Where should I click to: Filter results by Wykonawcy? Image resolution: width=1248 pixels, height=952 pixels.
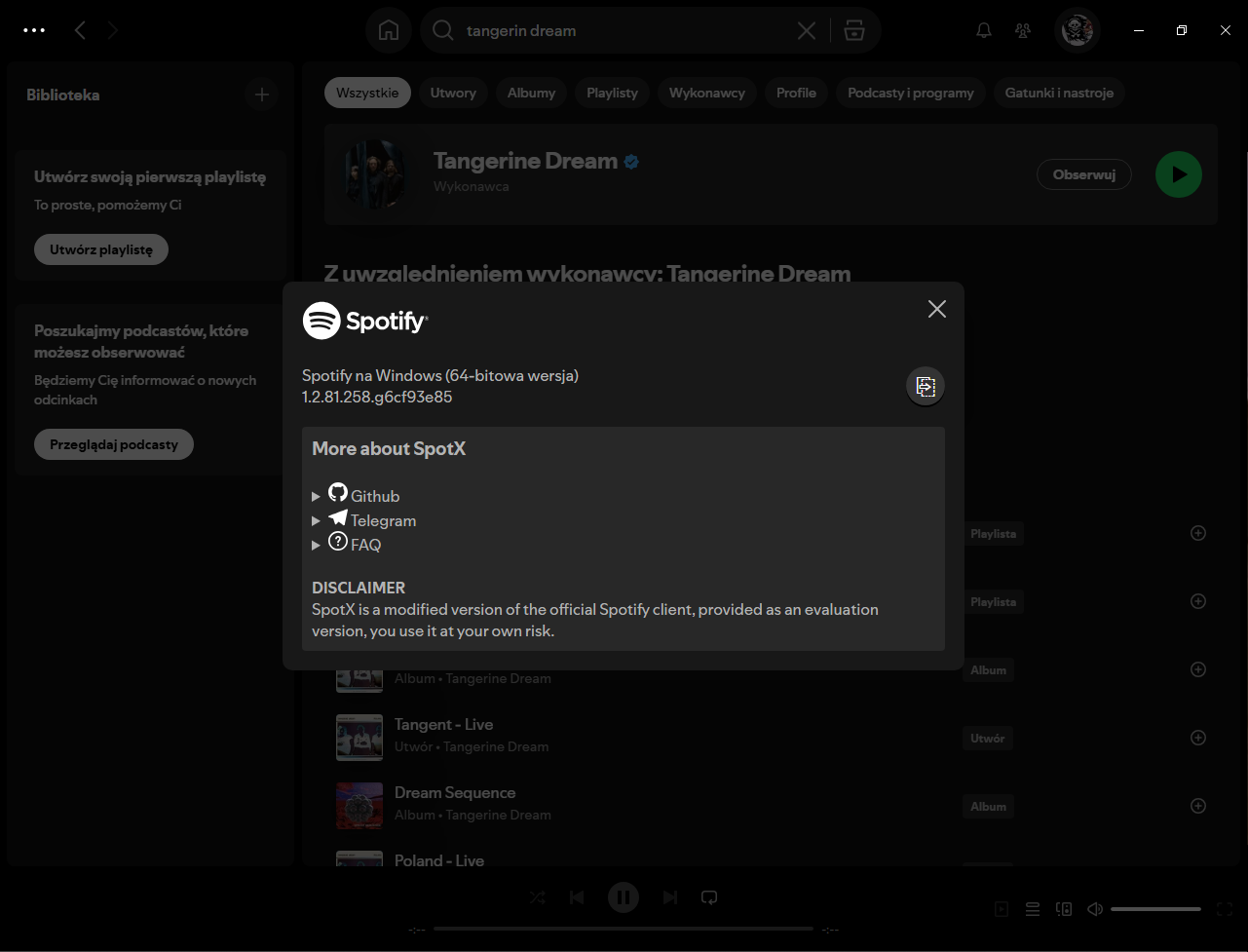coord(707,93)
